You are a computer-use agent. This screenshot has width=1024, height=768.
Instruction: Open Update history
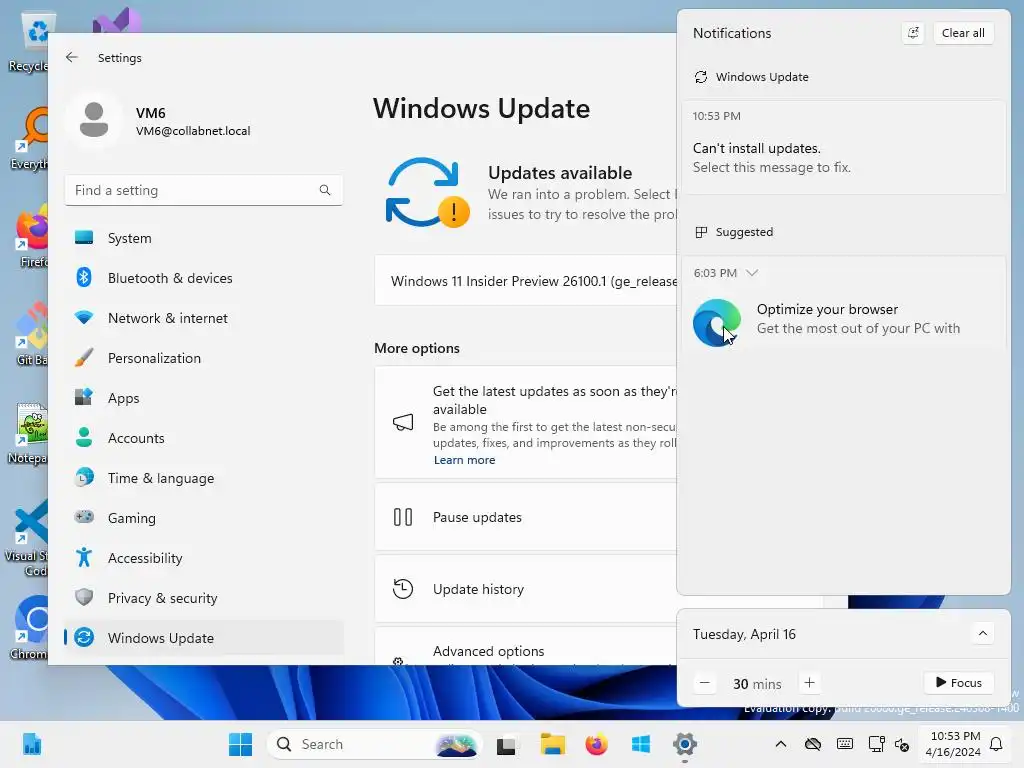[x=526, y=589]
